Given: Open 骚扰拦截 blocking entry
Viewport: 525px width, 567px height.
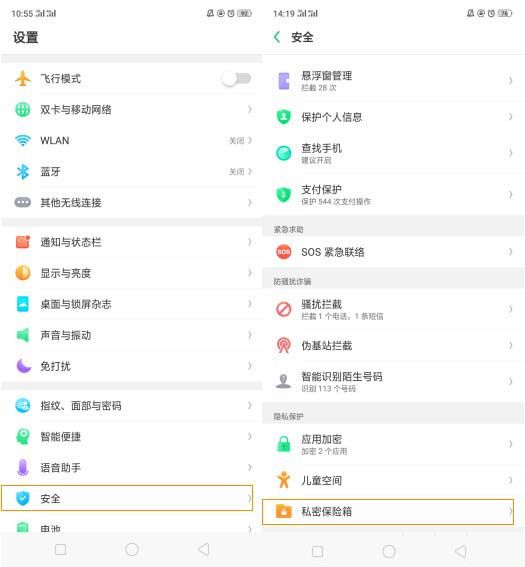Looking at the screenshot, I should click(393, 309).
